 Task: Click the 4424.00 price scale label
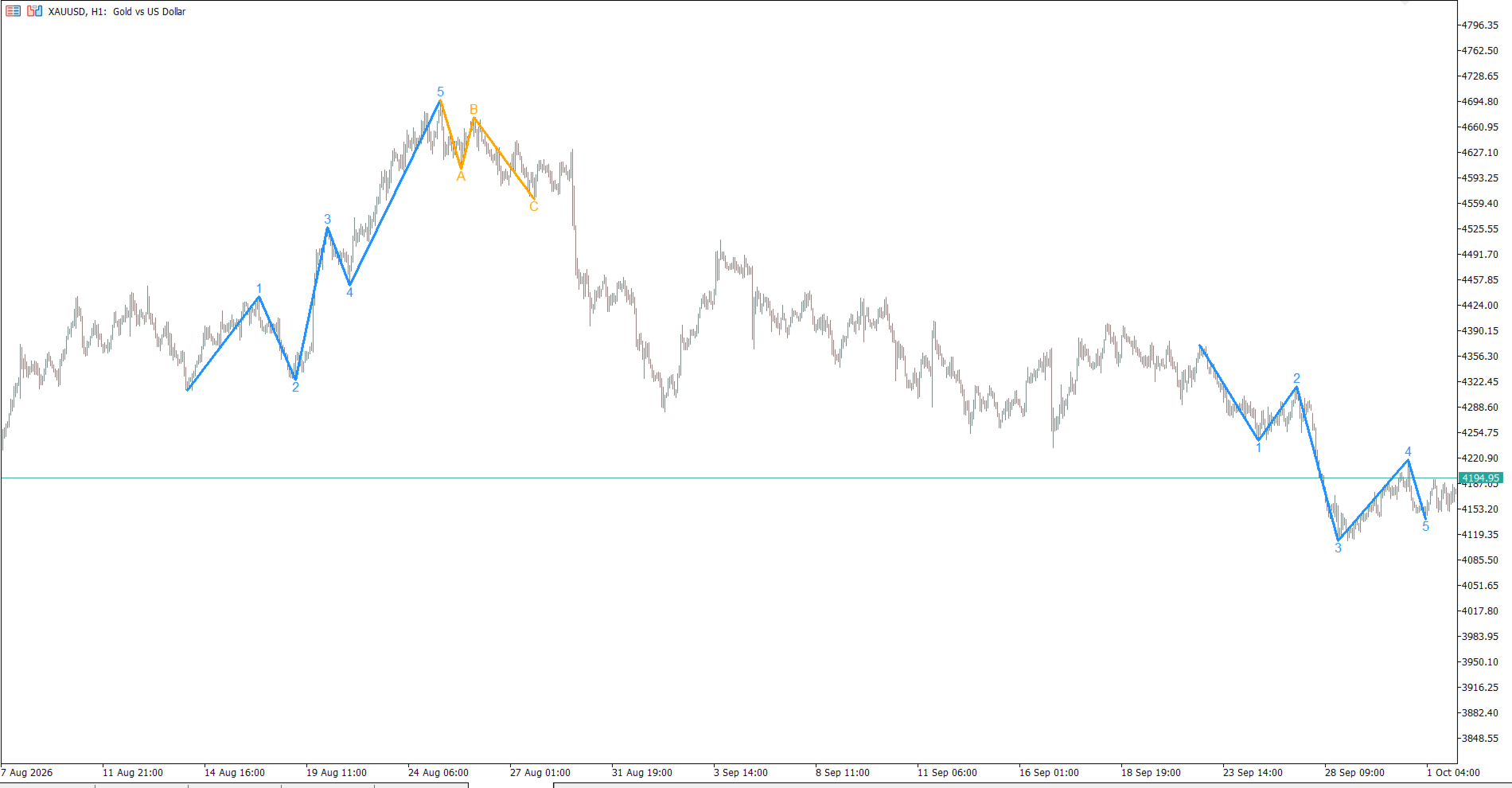(x=1479, y=306)
